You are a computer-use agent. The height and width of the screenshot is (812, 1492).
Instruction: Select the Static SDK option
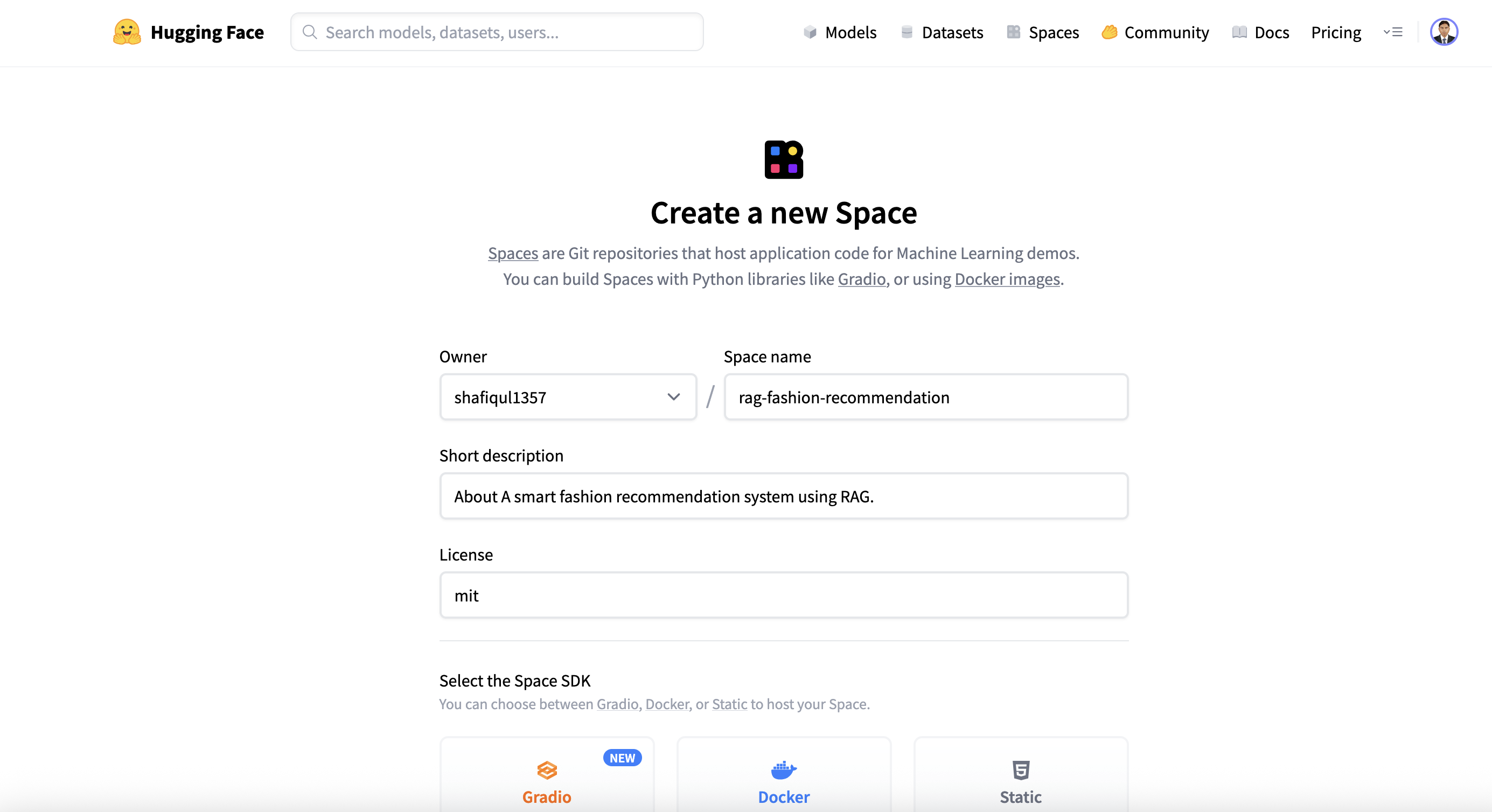[1021, 774]
